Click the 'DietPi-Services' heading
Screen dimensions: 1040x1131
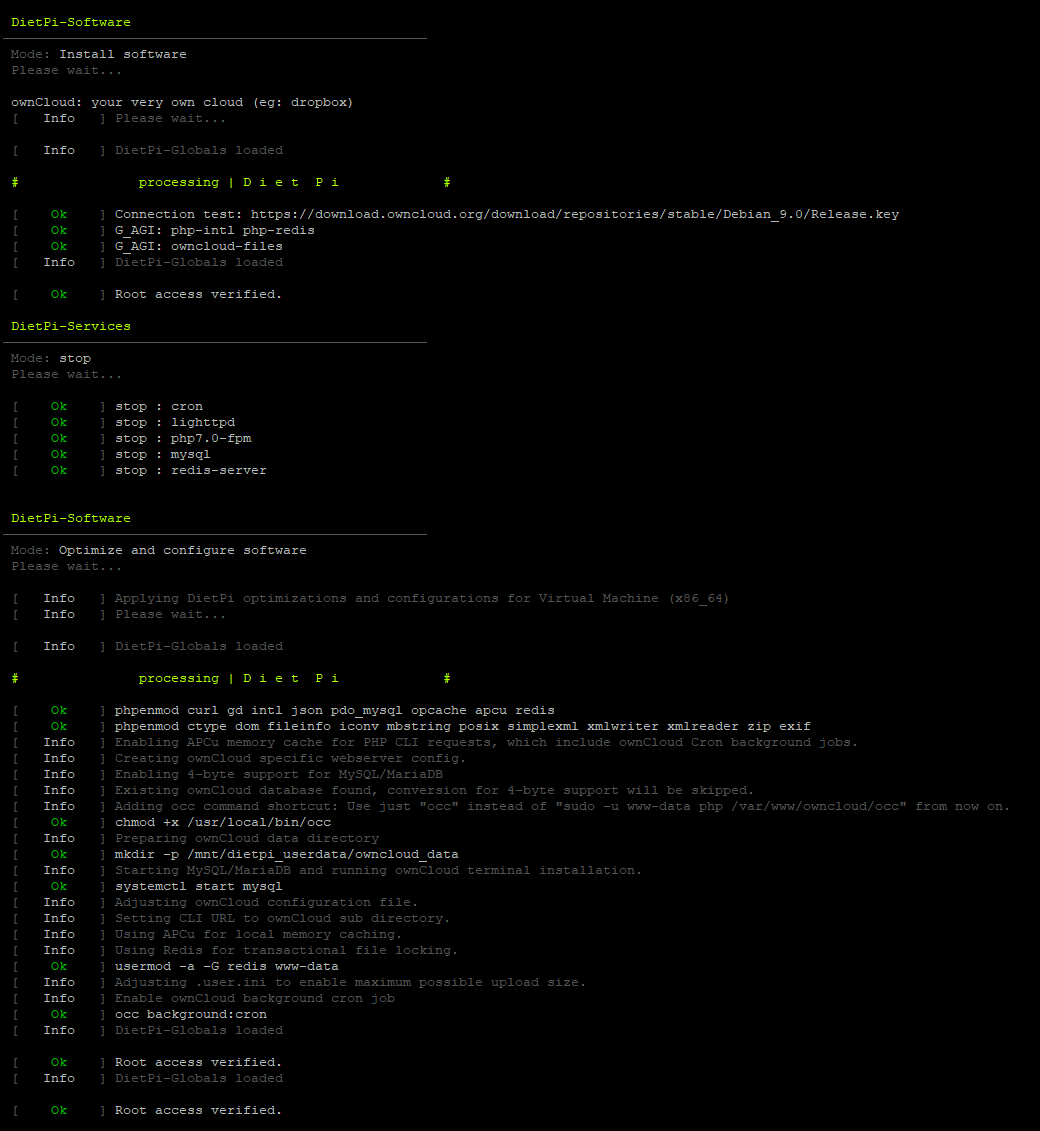(x=71, y=326)
